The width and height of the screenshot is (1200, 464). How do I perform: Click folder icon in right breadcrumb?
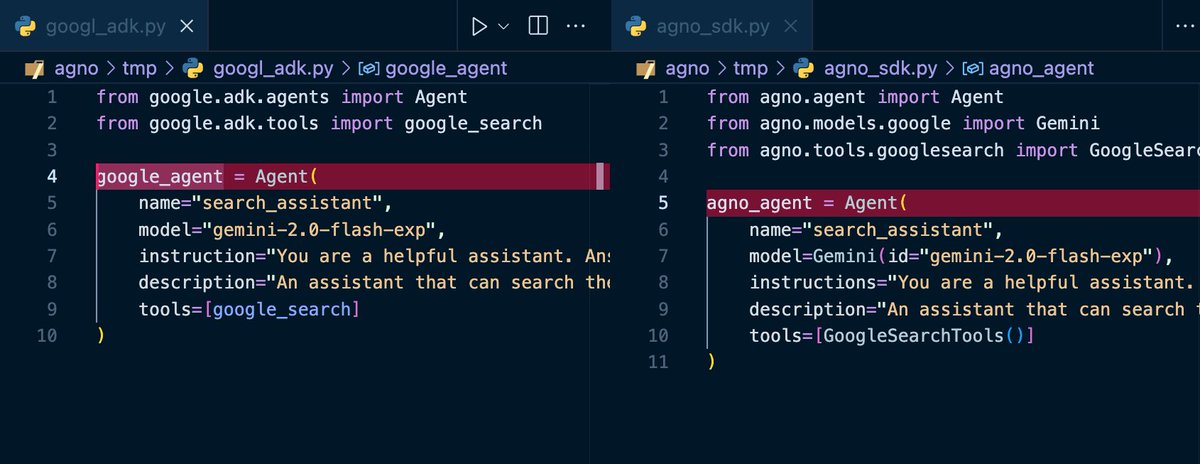point(647,69)
